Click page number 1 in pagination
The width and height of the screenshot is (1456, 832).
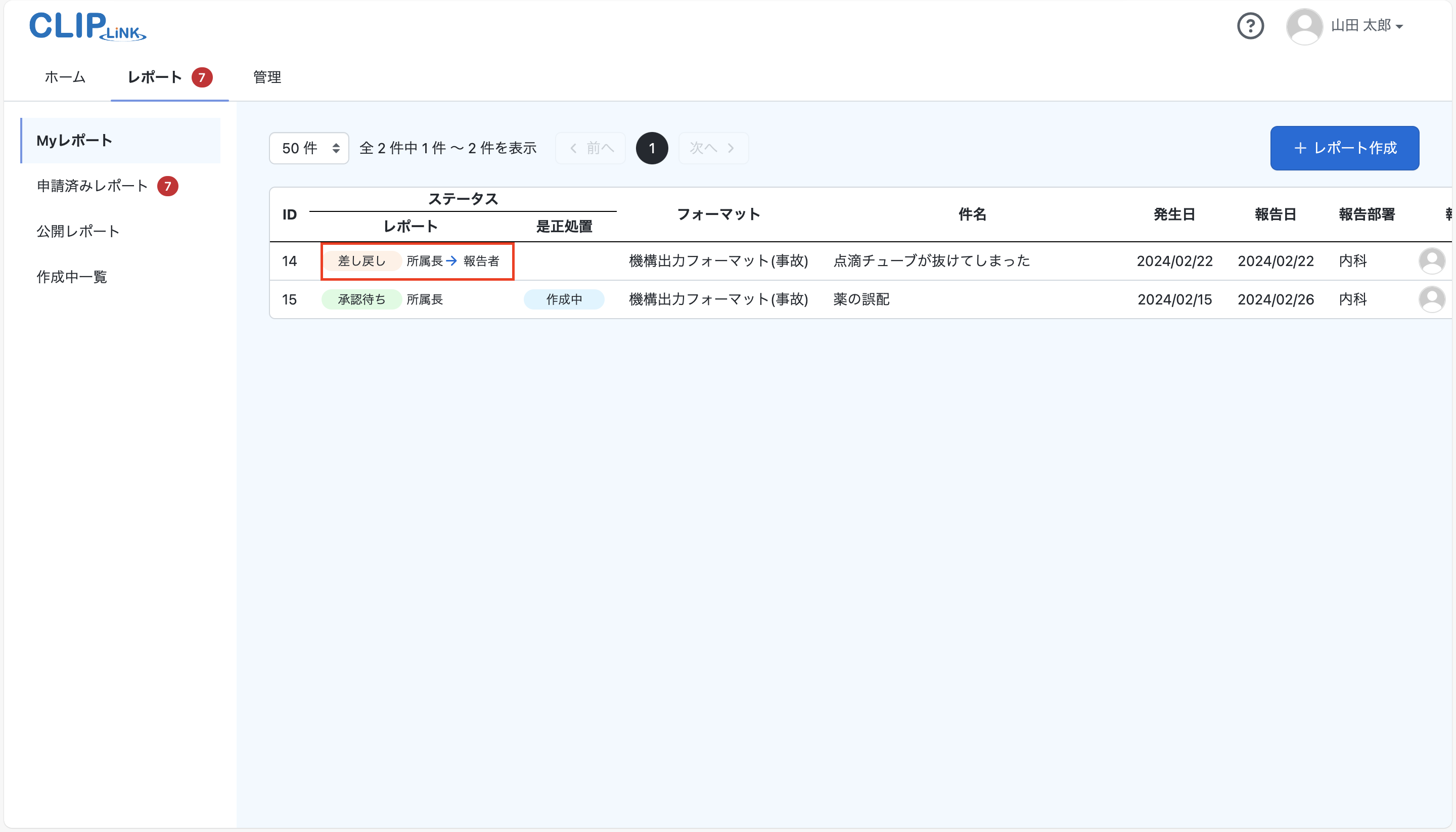pyautogui.click(x=651, y=148)
